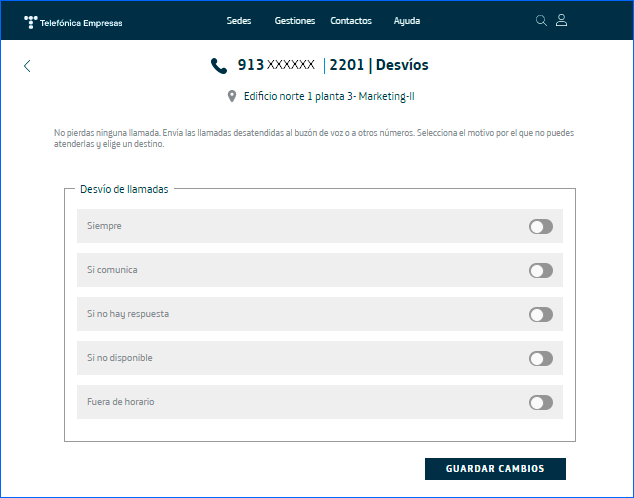Click the Edificio norte address text
Viewport: 634px width, 498px height.
click(x=328, y=97)
